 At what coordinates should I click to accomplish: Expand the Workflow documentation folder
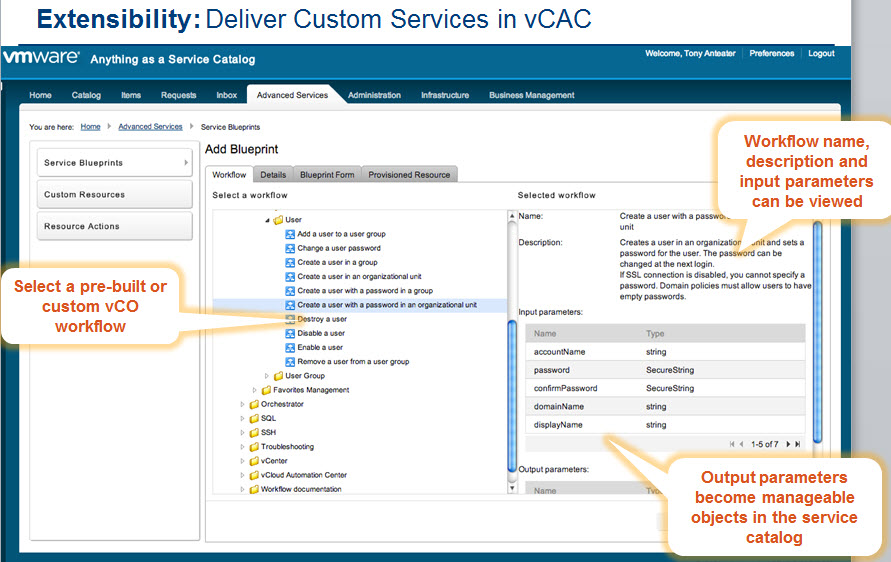click(x=243, y=489)
